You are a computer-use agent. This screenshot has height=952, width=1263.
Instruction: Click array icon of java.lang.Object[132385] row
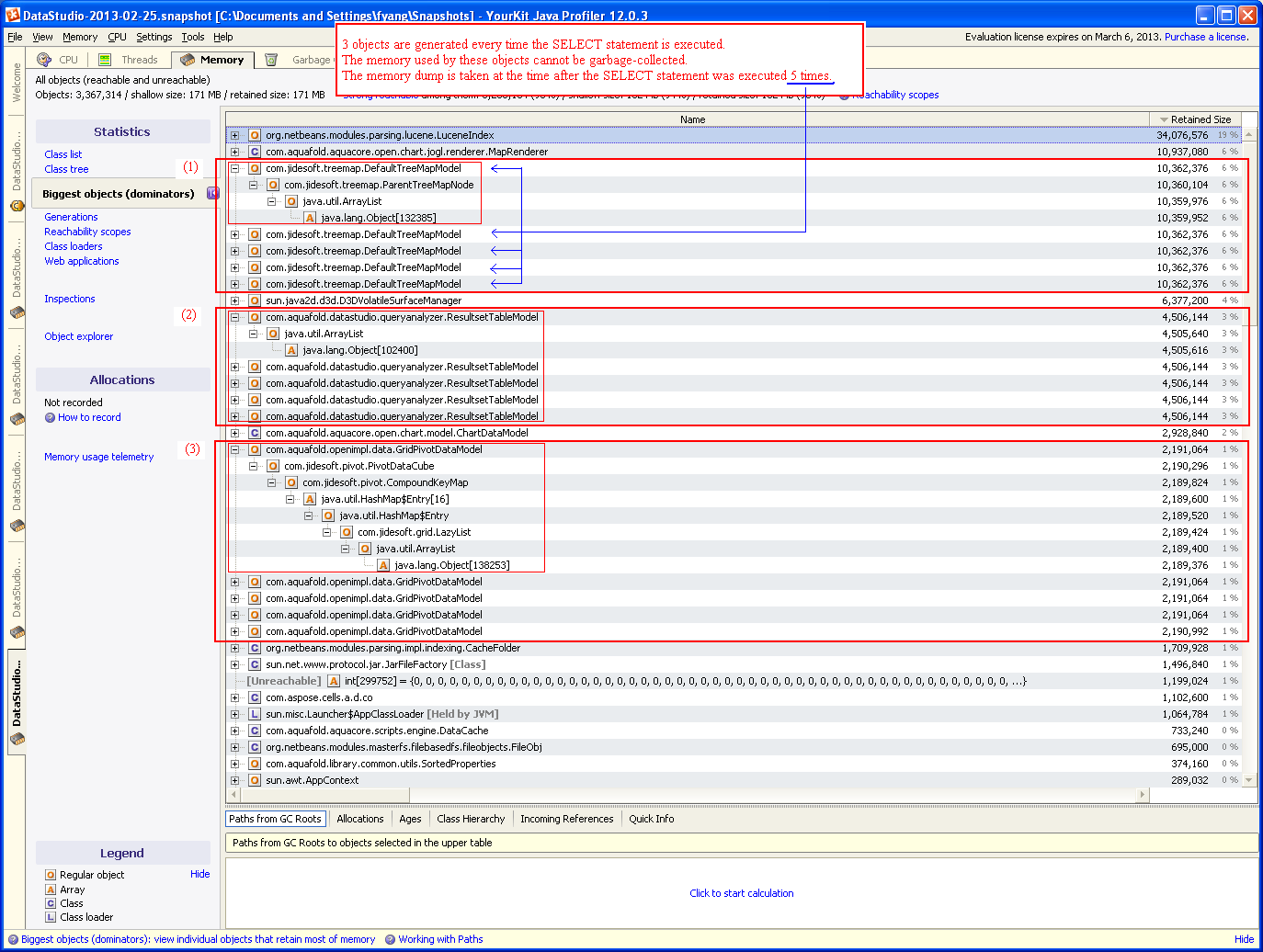pos(310,218)
